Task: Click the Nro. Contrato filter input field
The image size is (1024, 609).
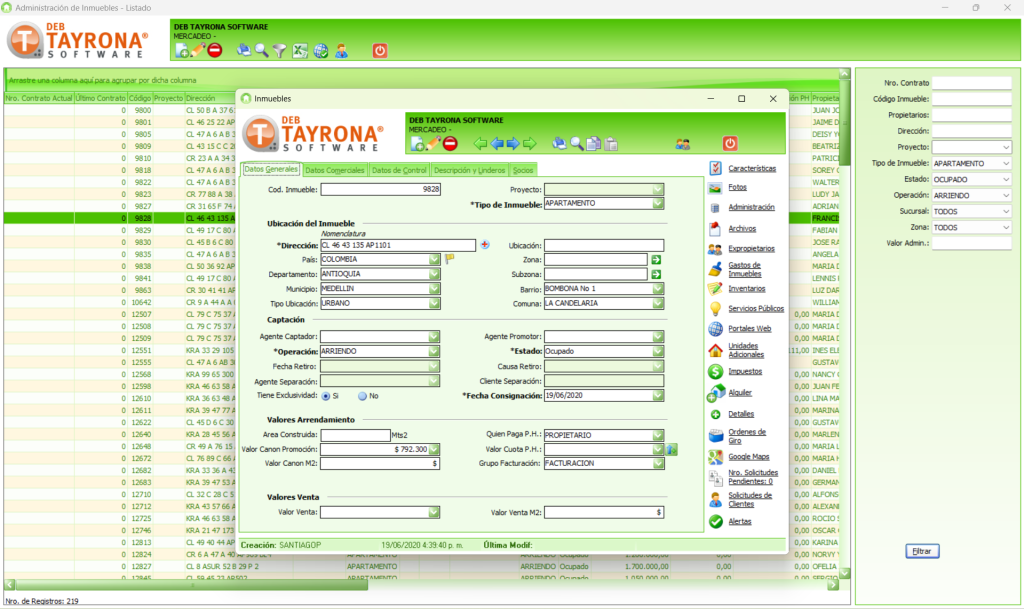Action: click(972, 82)
